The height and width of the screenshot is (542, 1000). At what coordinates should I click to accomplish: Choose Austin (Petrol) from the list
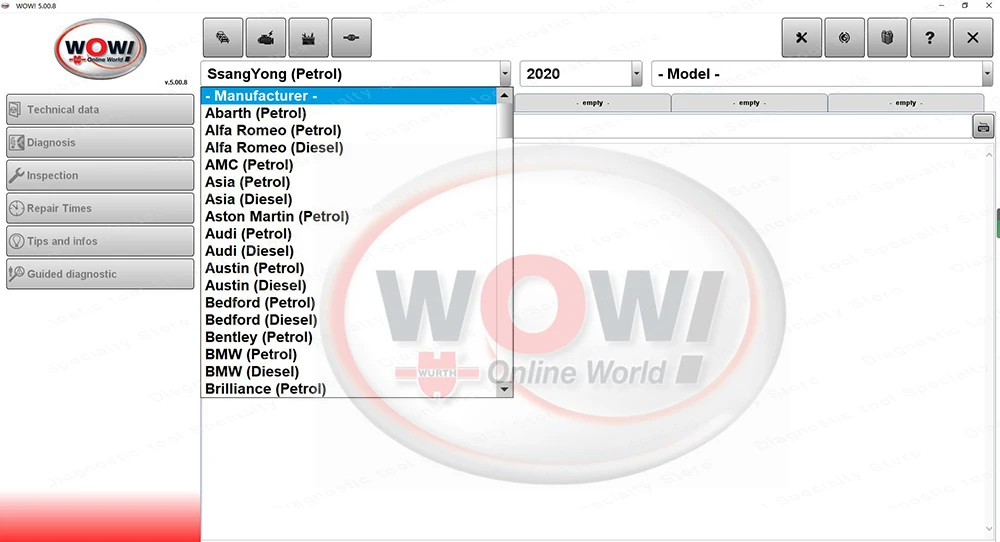[x=349, y=268]
